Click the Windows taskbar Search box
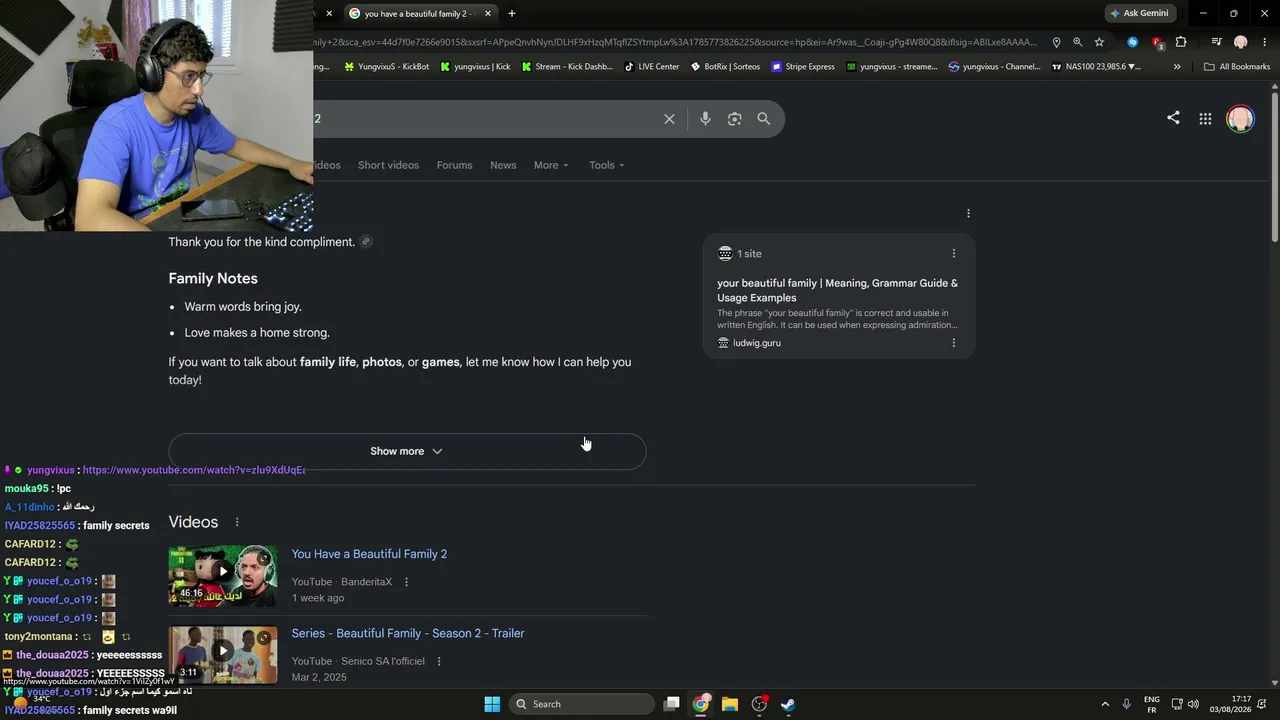This screenshot has height=720, width=1280. 581,704
